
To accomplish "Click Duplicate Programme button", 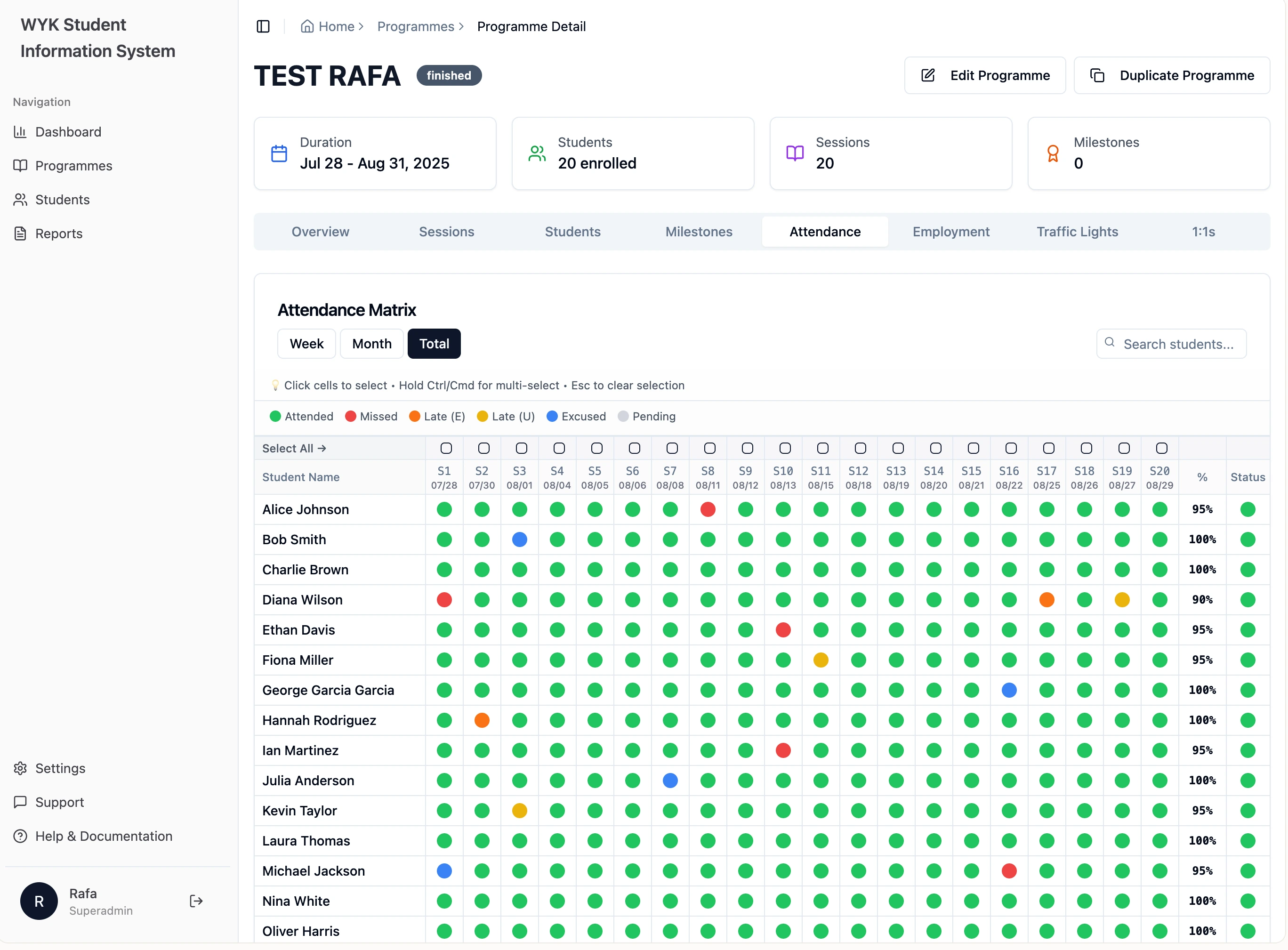I will click(x=1172, y=75).
